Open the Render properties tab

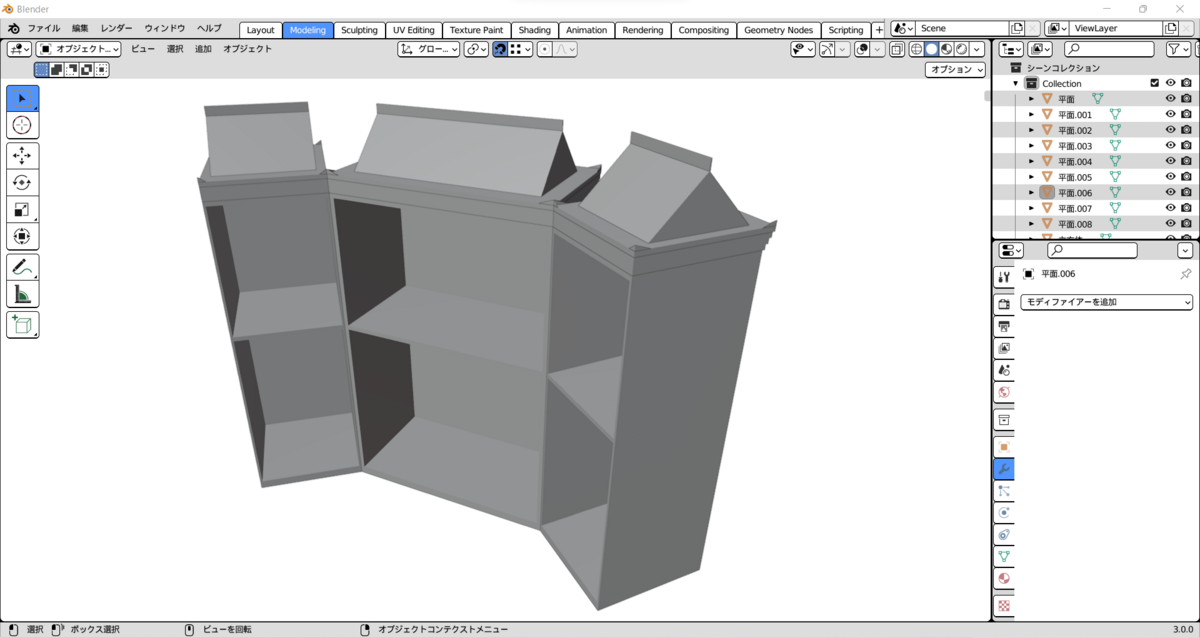pyautogui.click(x=1004, y=304)
